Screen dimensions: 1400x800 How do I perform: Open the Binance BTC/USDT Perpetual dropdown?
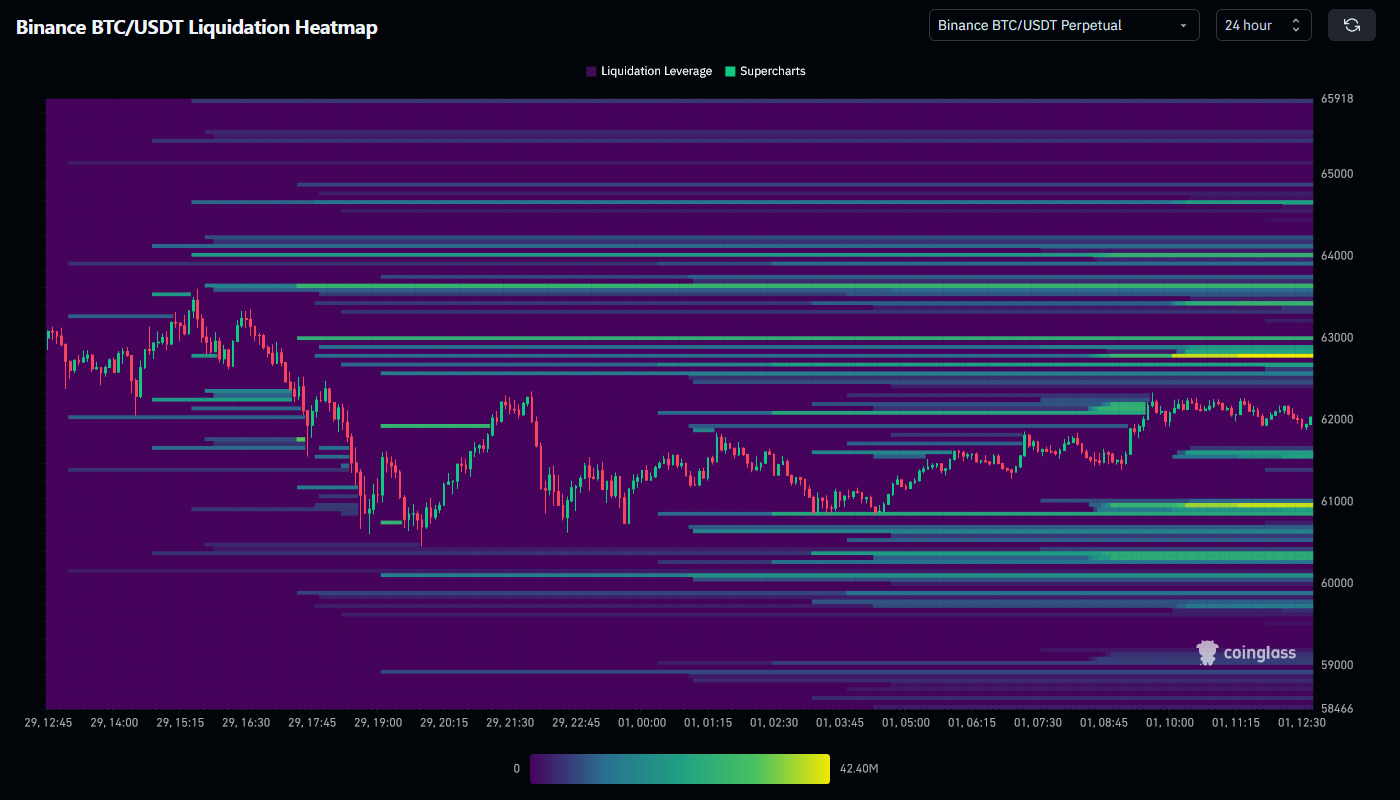1064,25
